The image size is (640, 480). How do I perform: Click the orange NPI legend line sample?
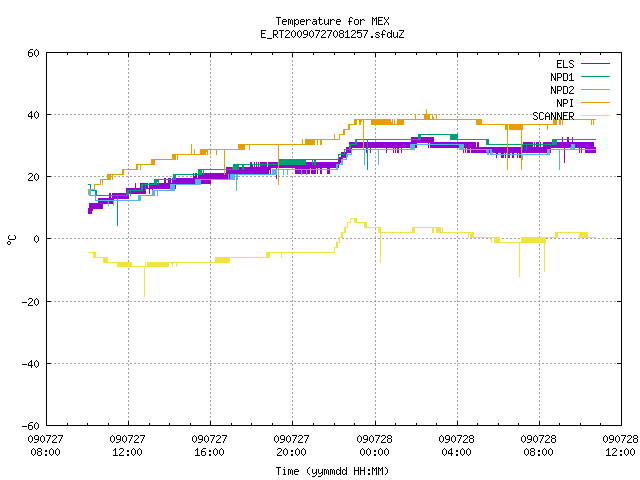tap(595, 102)
